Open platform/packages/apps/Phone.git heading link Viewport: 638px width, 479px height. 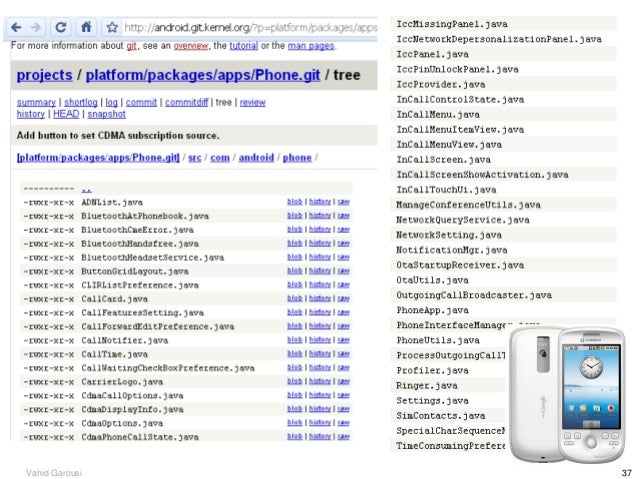(203, 75)
